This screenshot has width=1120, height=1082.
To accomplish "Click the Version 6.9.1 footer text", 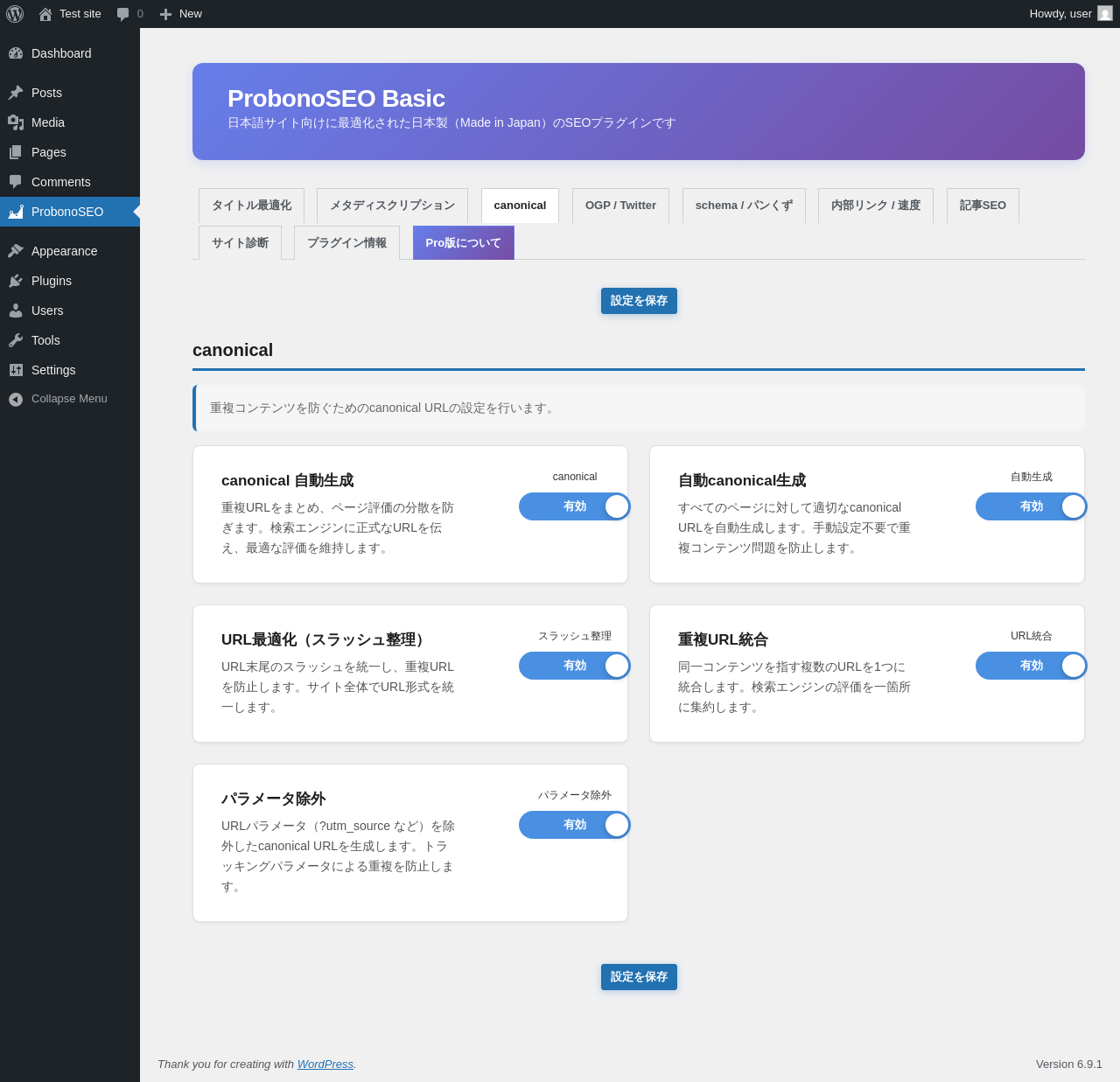I will (x=1069, y=1065).
